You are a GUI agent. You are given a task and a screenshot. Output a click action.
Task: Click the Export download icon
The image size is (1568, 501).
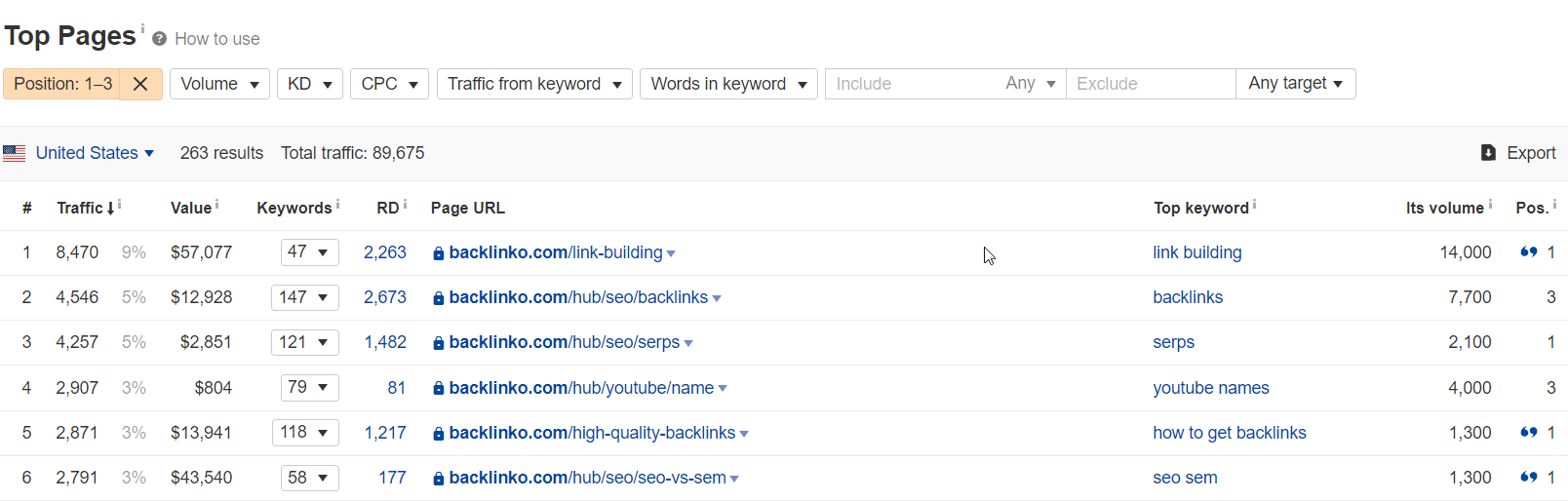click(1488, 153)
